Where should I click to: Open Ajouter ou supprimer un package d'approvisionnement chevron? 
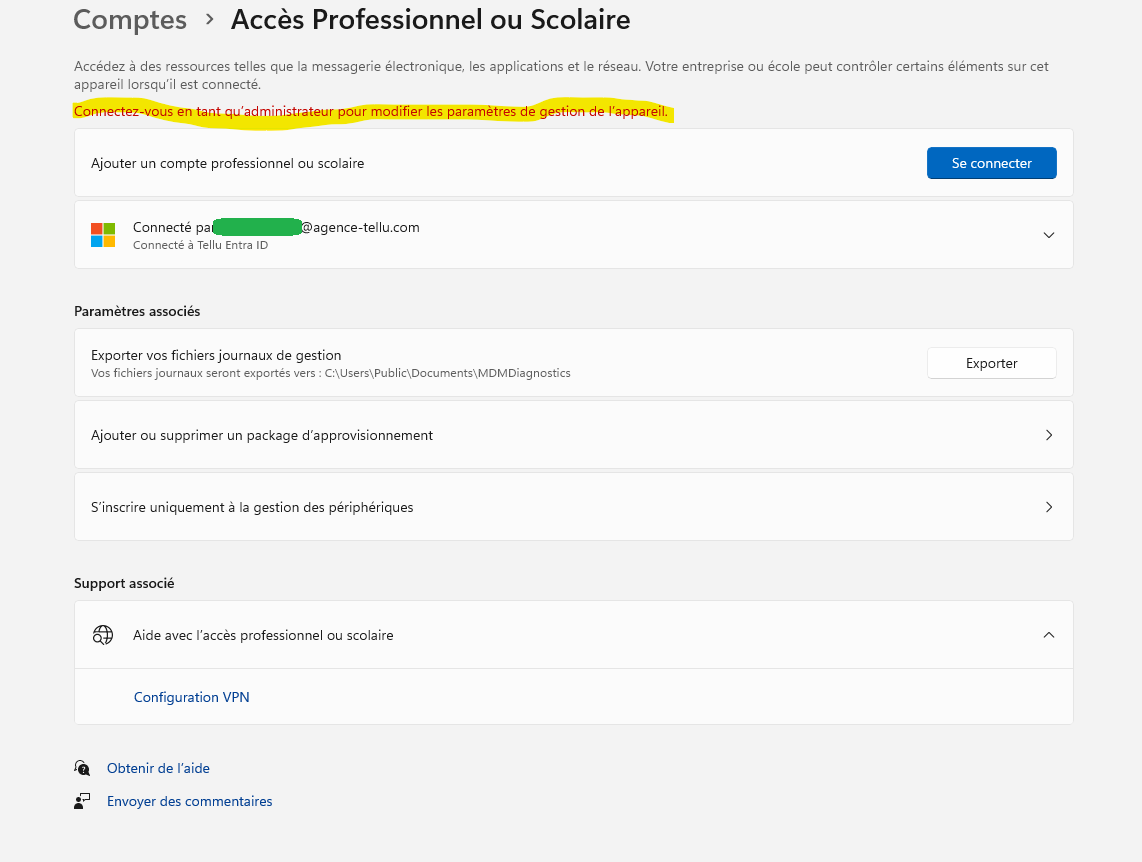(x=1049, y=435)
